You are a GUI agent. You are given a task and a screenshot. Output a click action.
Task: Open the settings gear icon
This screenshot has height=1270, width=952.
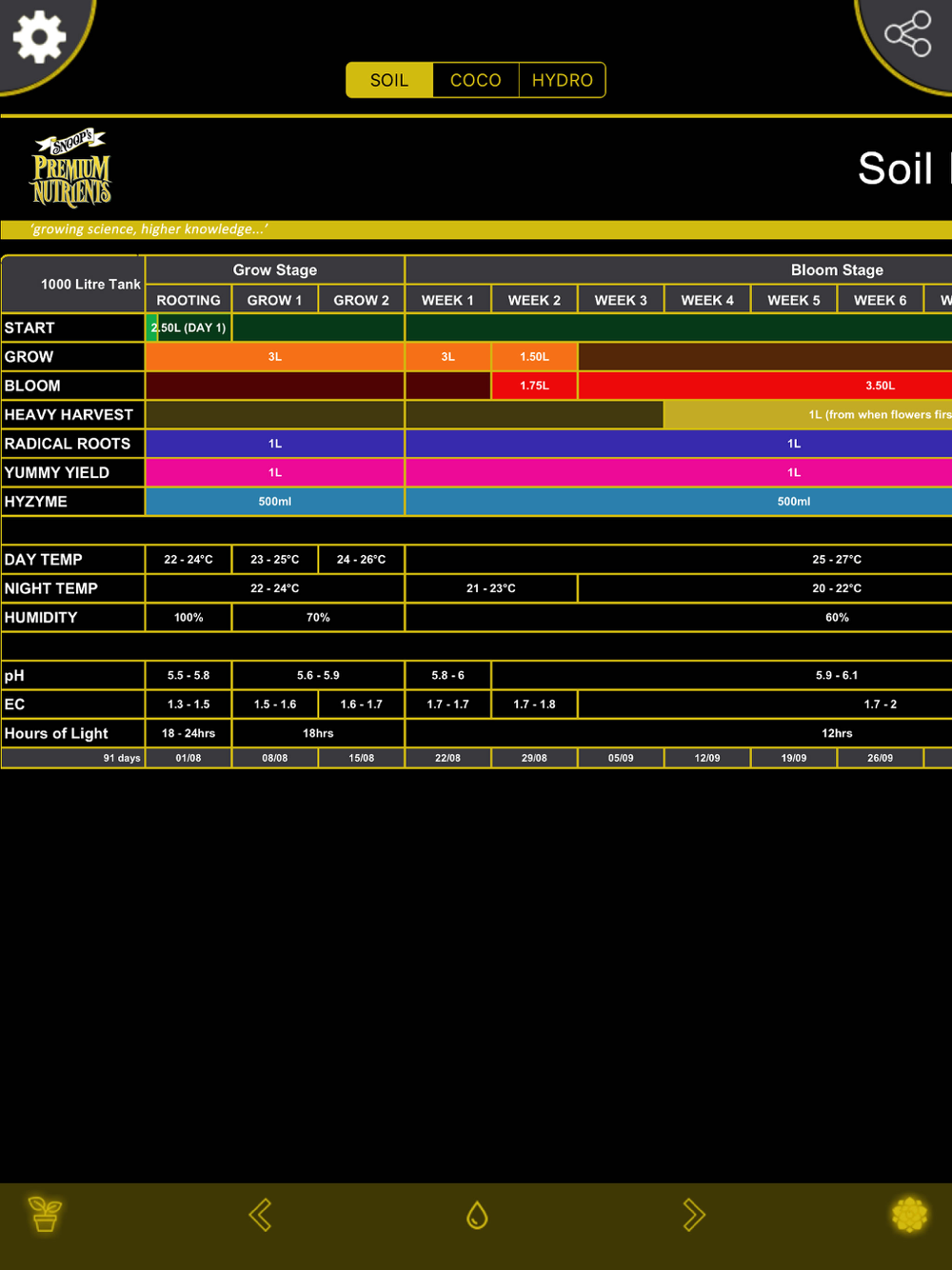coord(39,37)
